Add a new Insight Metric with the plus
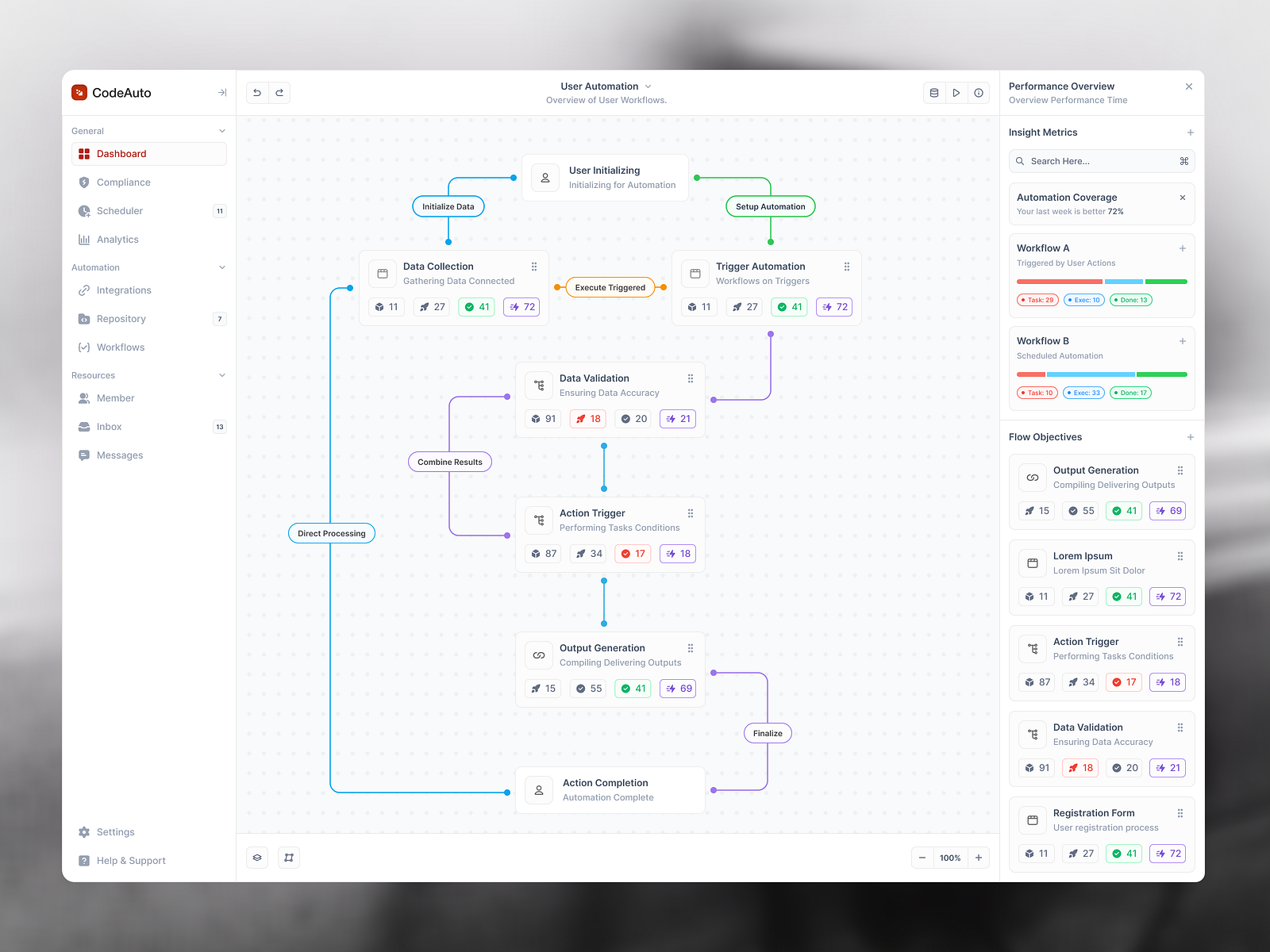This screenshot has width=1270, height=952. pos(1191,132)
